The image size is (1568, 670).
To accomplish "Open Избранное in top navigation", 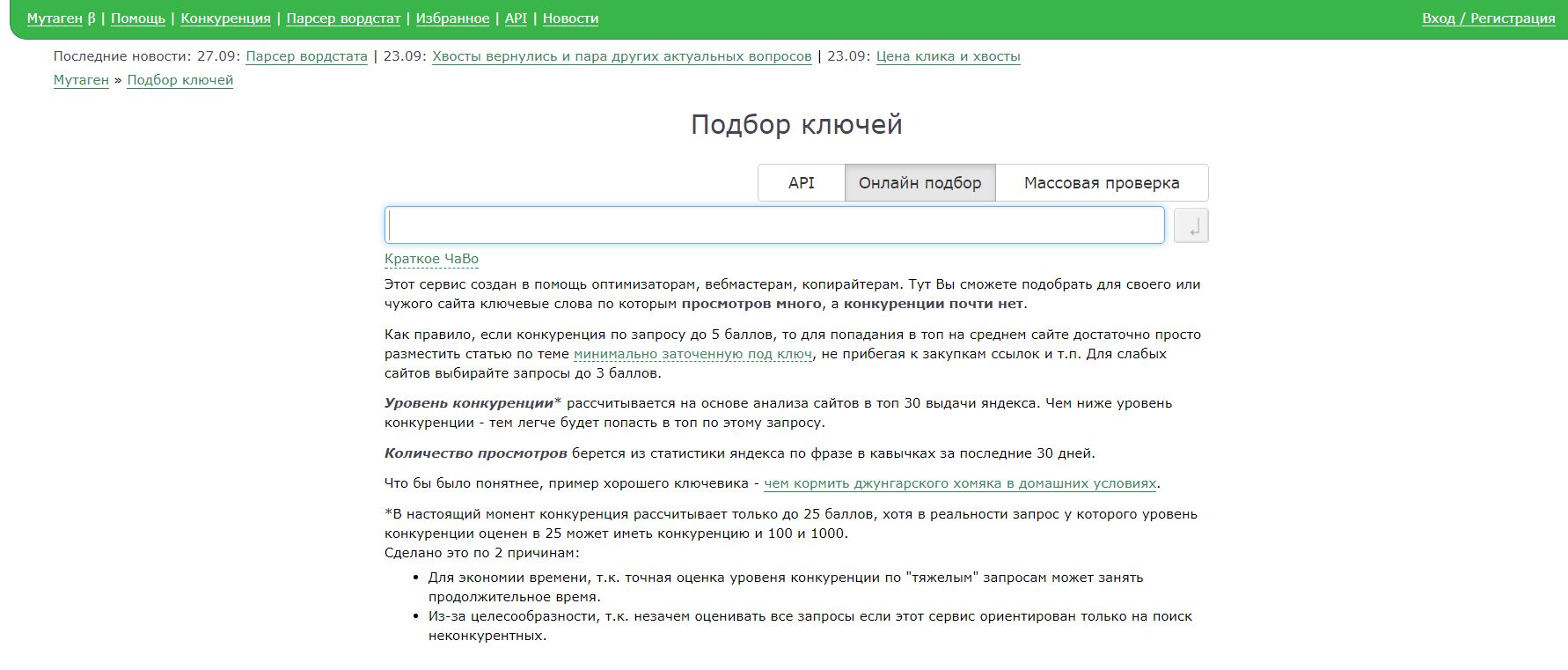I will 452,18.
